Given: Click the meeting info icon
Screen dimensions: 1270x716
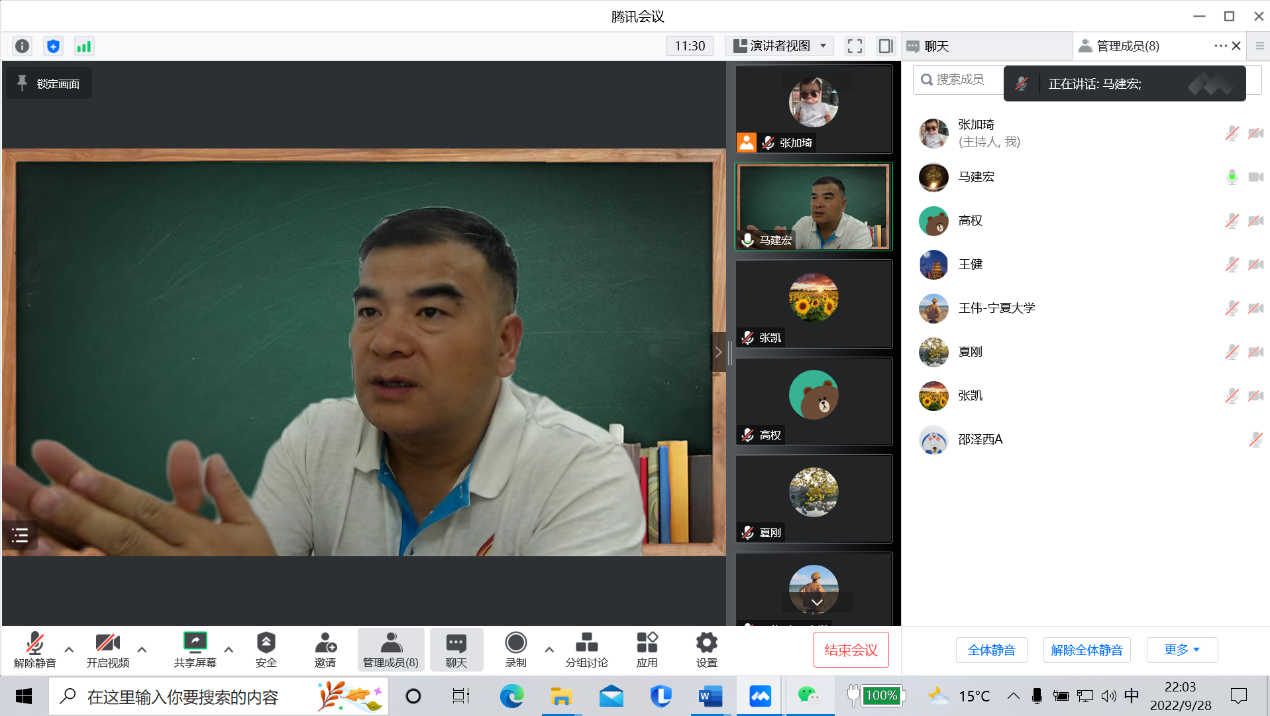Looking at the screenshot, I should 22,46.
